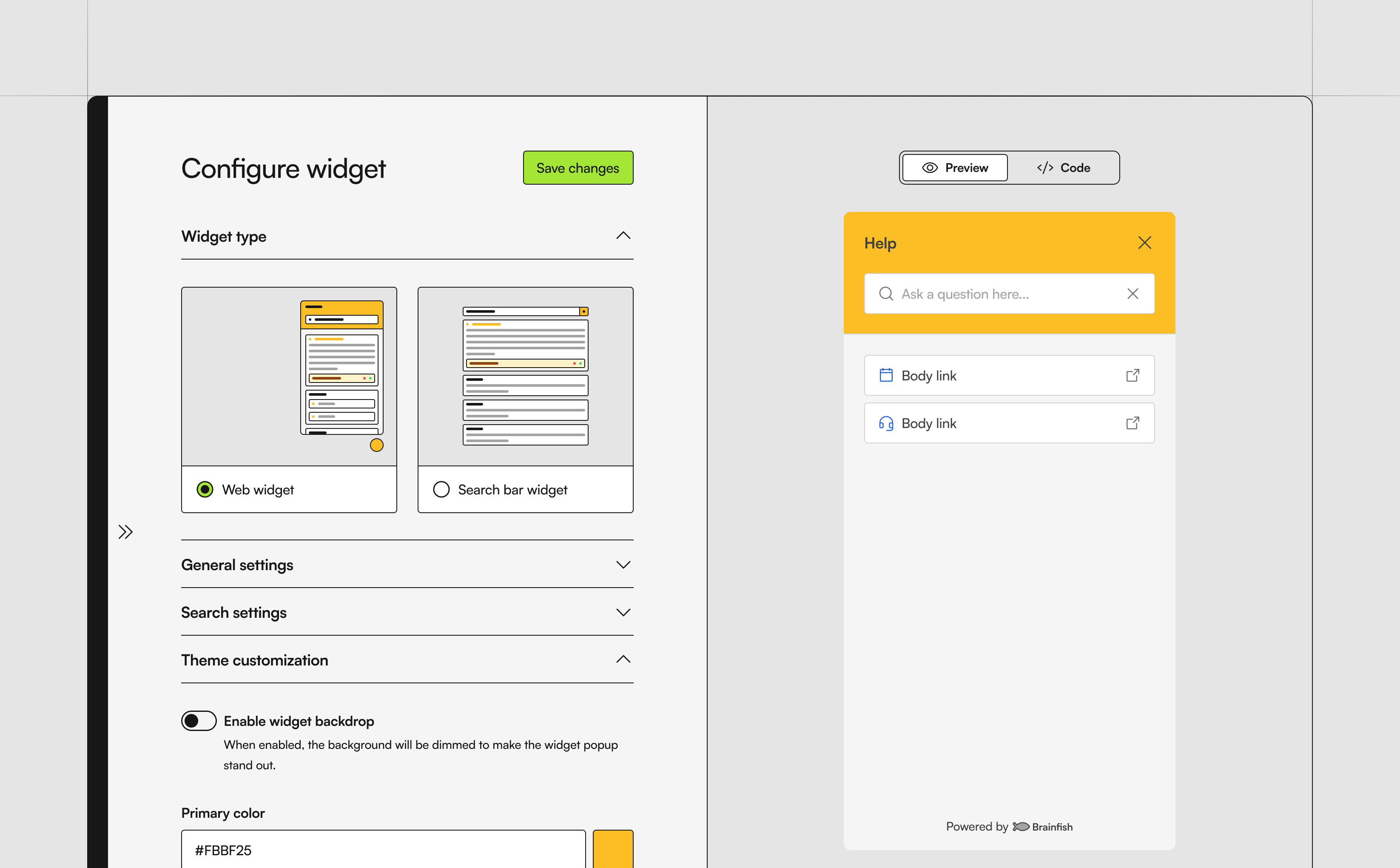Switch to the Preview tab
This screenshot has height=868, width=1400.
955,168
